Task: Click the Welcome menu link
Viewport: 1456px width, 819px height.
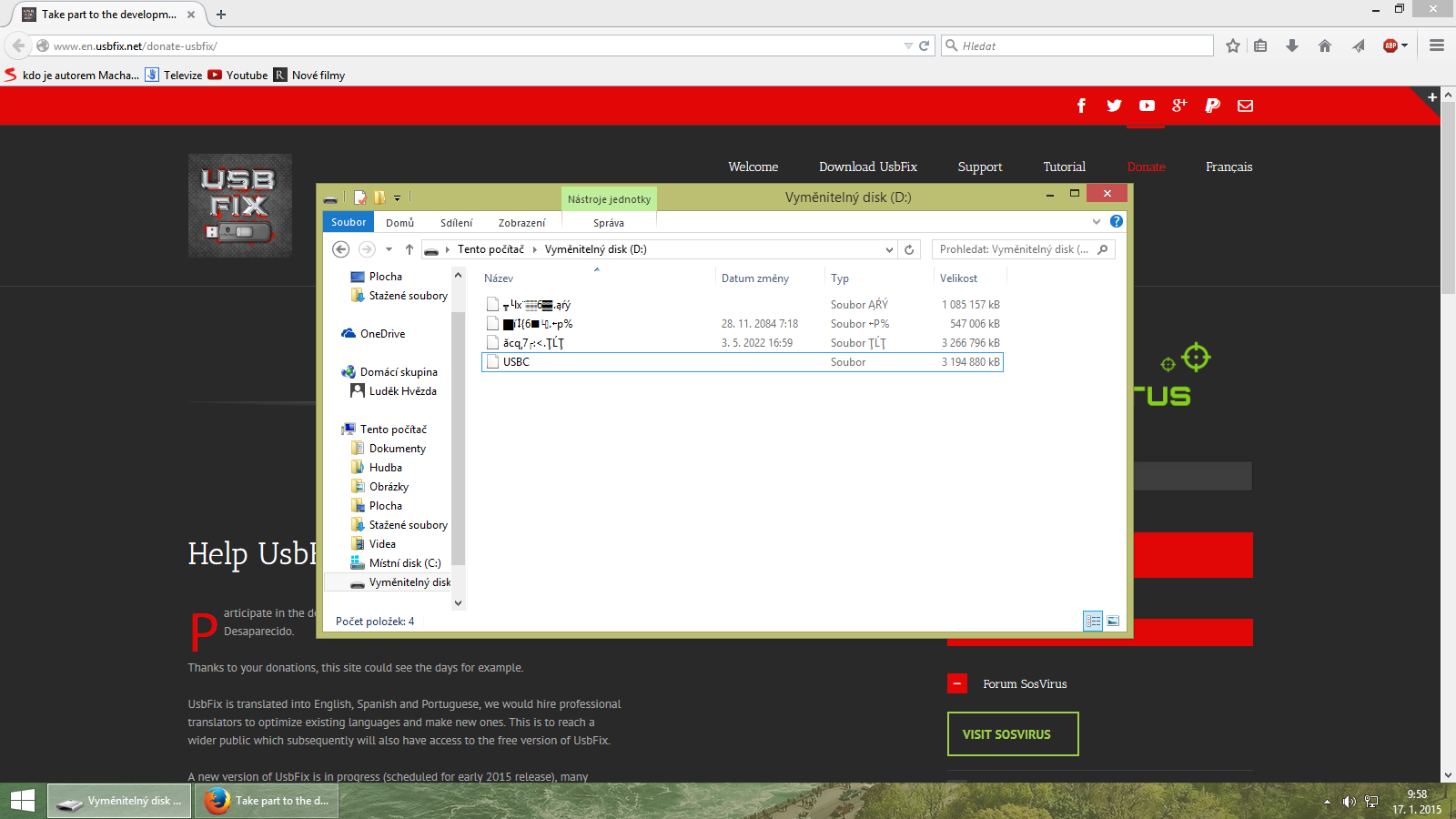Action: tap(753, 167)
